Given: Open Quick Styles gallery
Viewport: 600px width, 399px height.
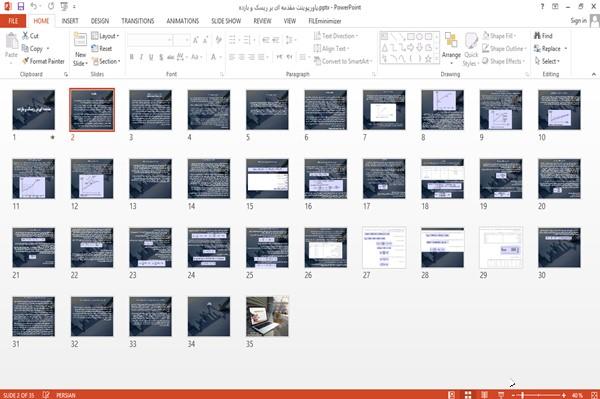Looking at the screenshot, I should [x=471, y=49].
